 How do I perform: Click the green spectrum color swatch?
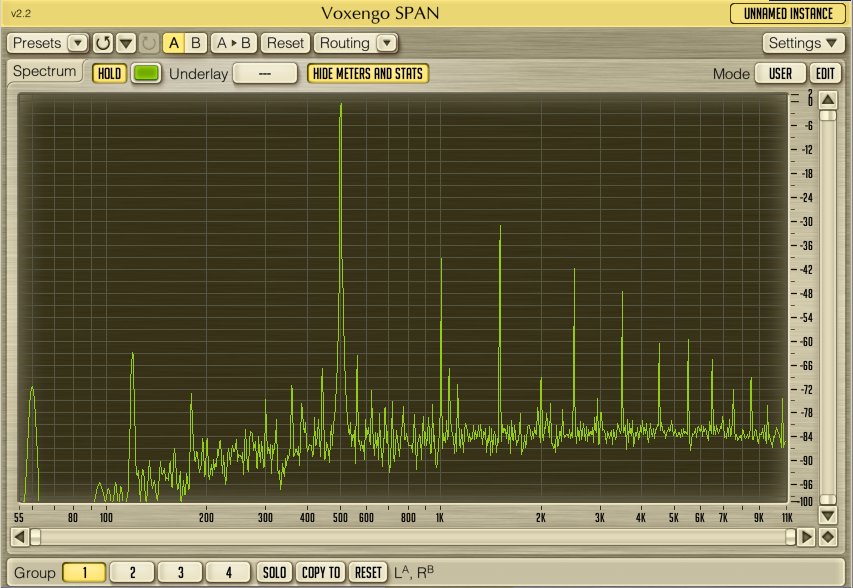pyautogui.click(x=146, y=73)
